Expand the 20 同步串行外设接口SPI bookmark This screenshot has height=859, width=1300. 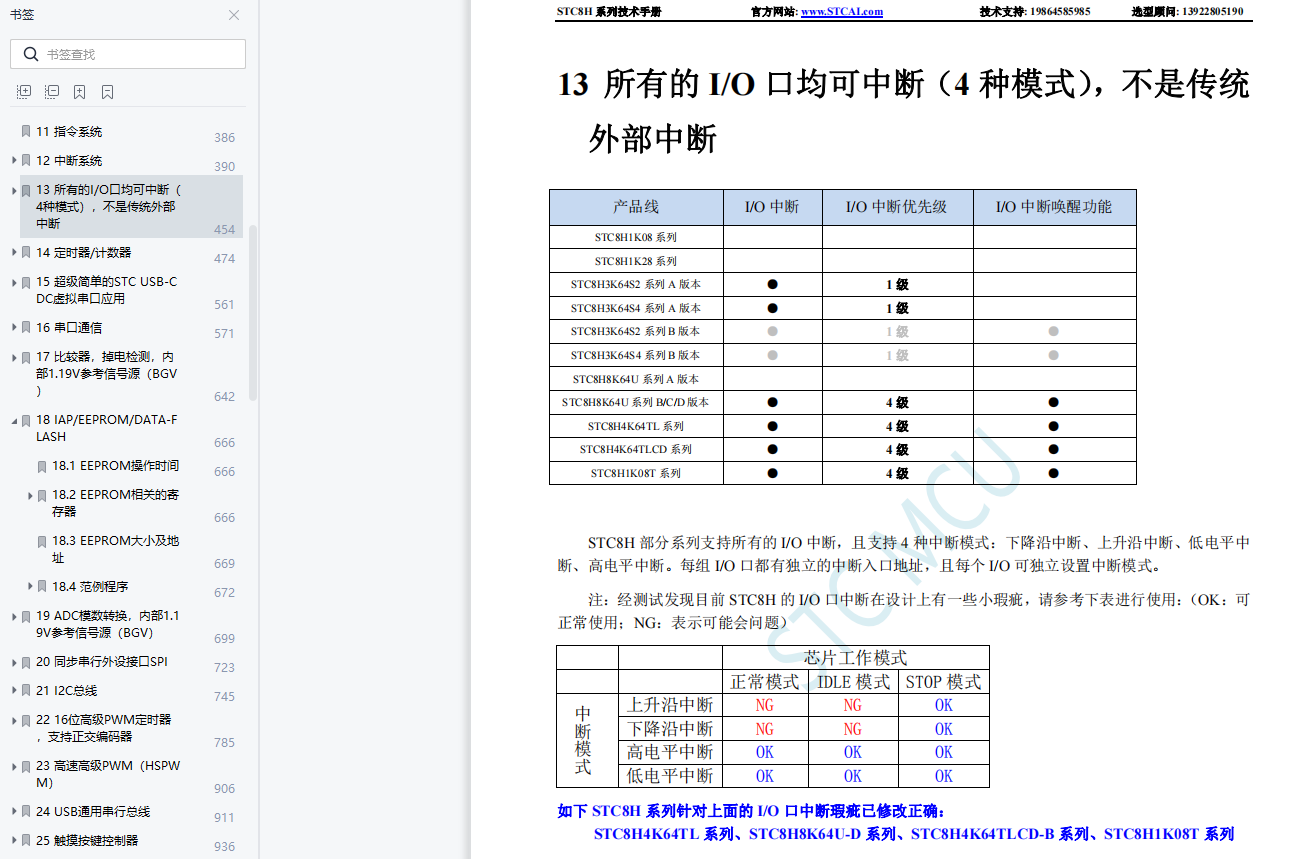(14, 662)
